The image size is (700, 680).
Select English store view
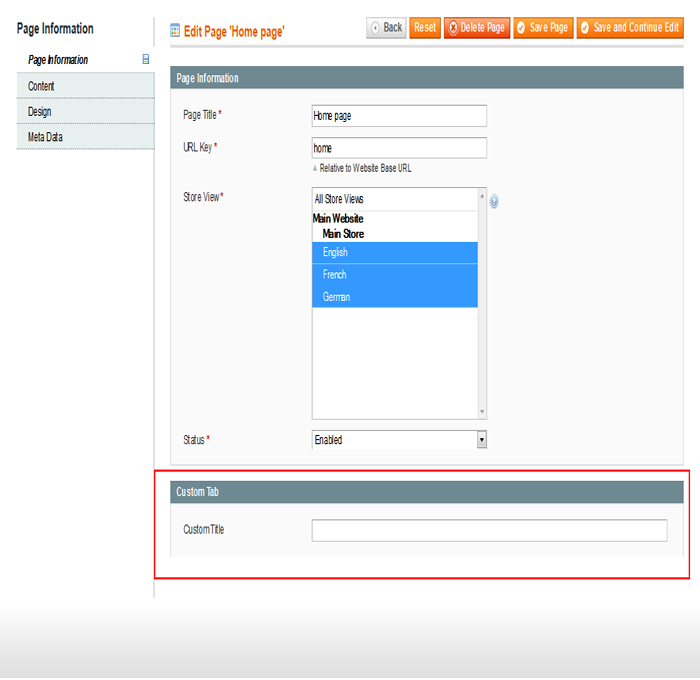395,252
